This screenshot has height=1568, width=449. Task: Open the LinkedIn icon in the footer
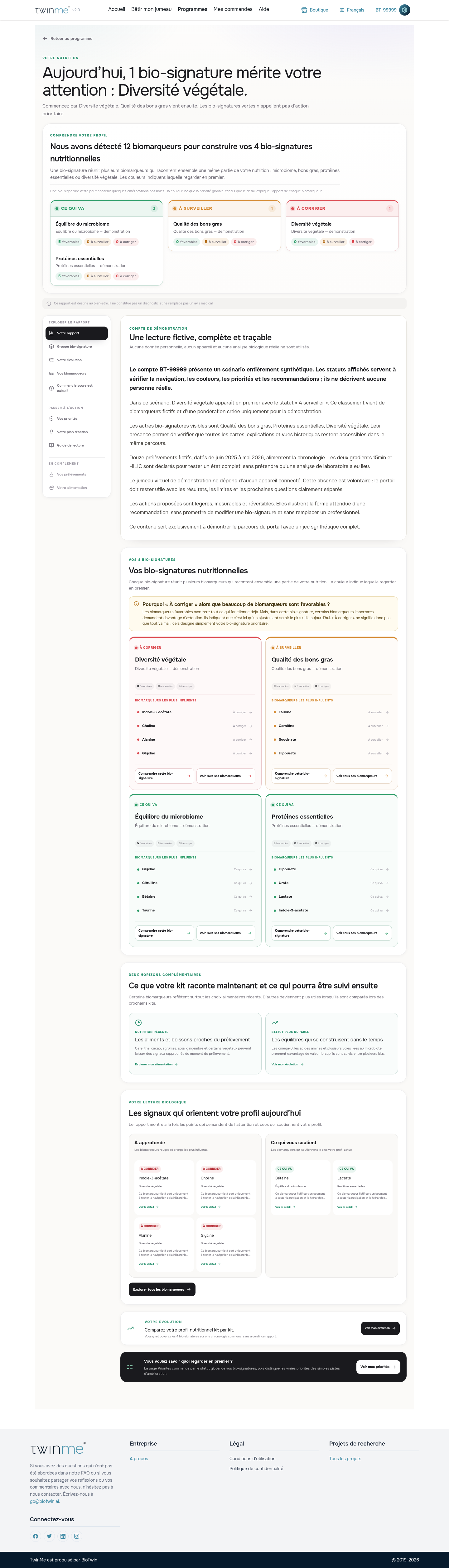tap(63, 1536)
